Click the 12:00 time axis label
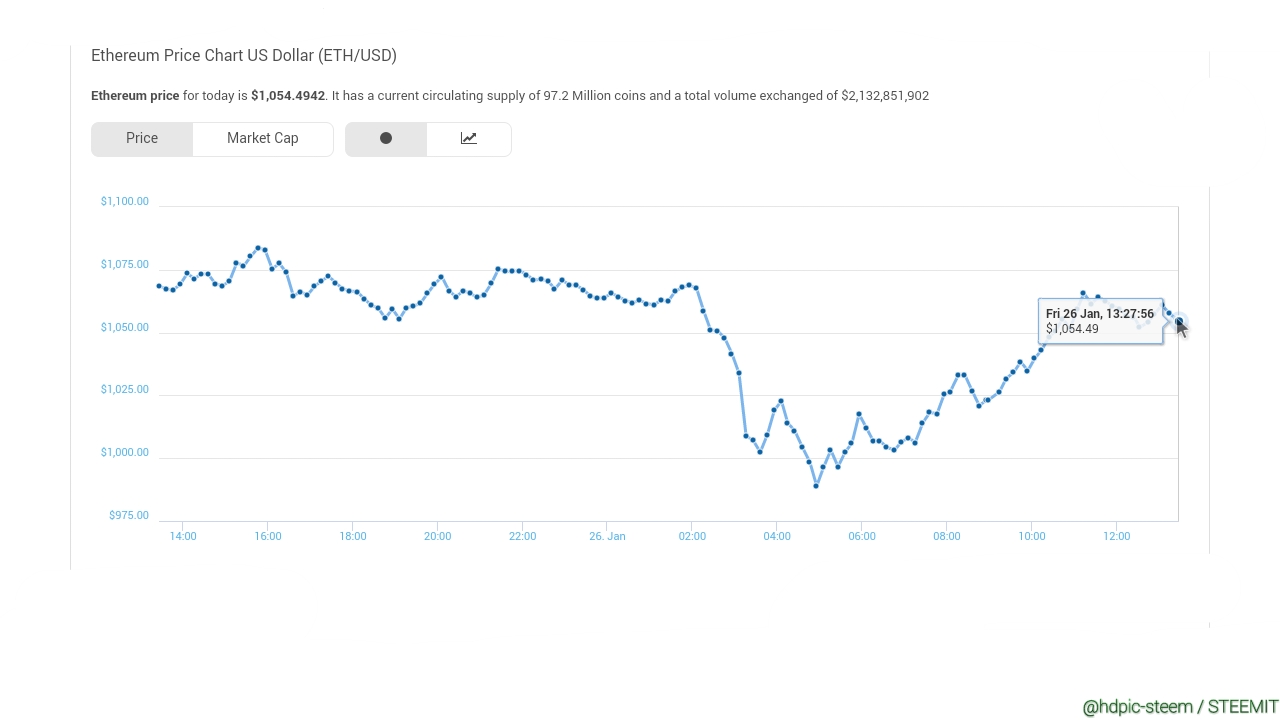The image size is (1280, 720). pyautogui.click(x=1117, y=537)
